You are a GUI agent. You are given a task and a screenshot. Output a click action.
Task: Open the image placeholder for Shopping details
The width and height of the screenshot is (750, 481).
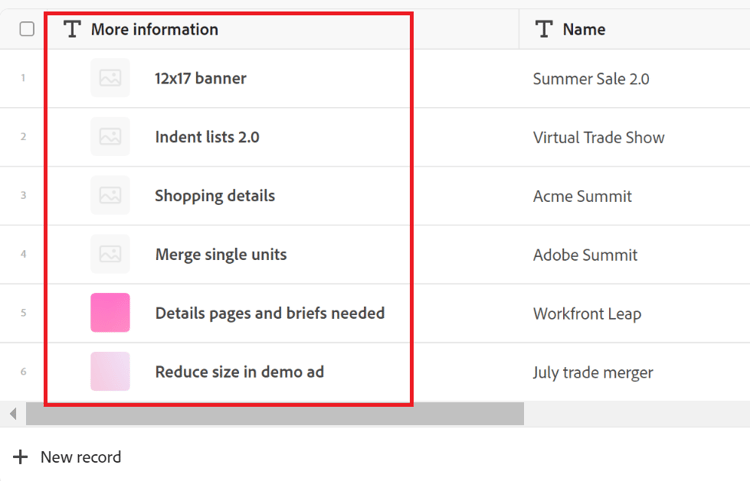click(110, 195)
